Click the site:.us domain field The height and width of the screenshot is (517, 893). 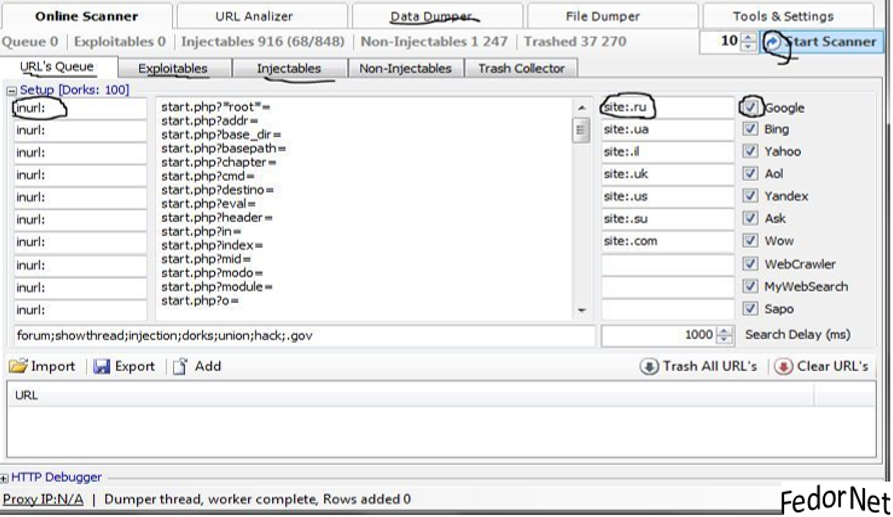coord(667,196)
